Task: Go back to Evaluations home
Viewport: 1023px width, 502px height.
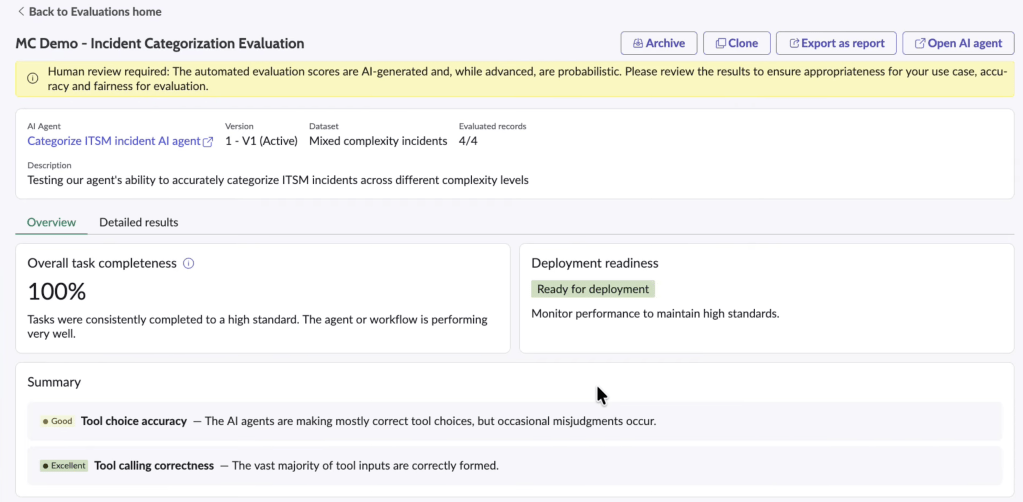Action: (94, 12)
